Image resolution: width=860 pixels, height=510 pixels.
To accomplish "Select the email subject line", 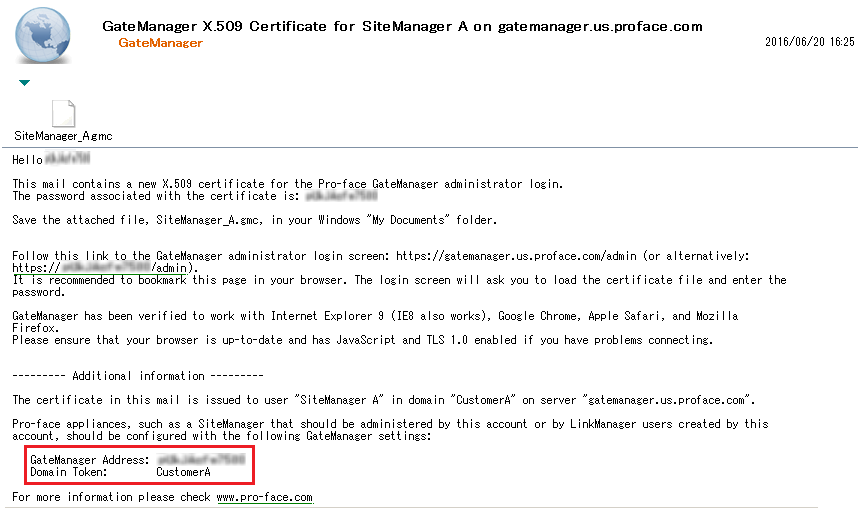I will [x=402, y=26].
